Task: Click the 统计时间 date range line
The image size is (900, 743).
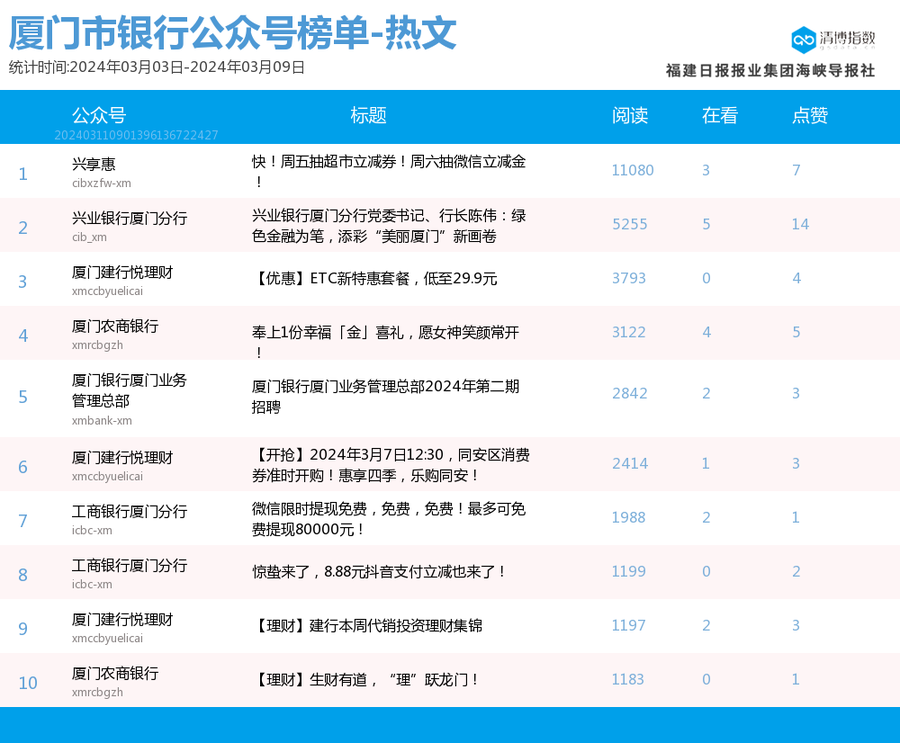Action: coord(157,67)
